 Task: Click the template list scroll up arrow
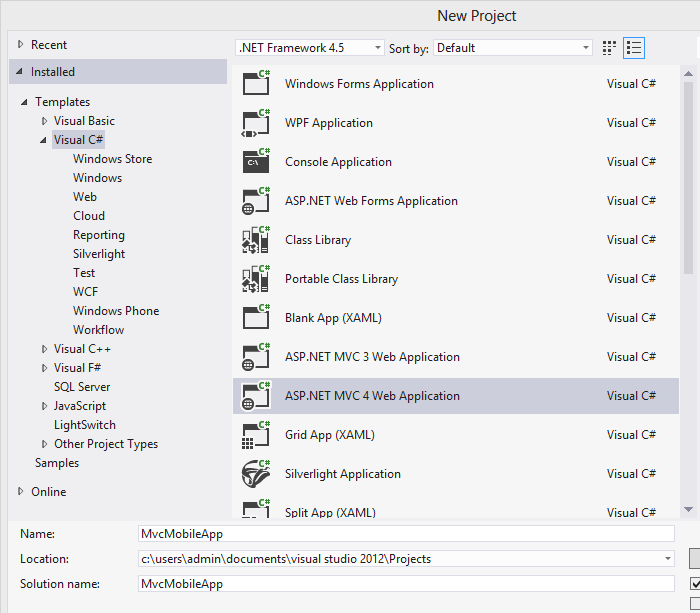coord(688,73)
